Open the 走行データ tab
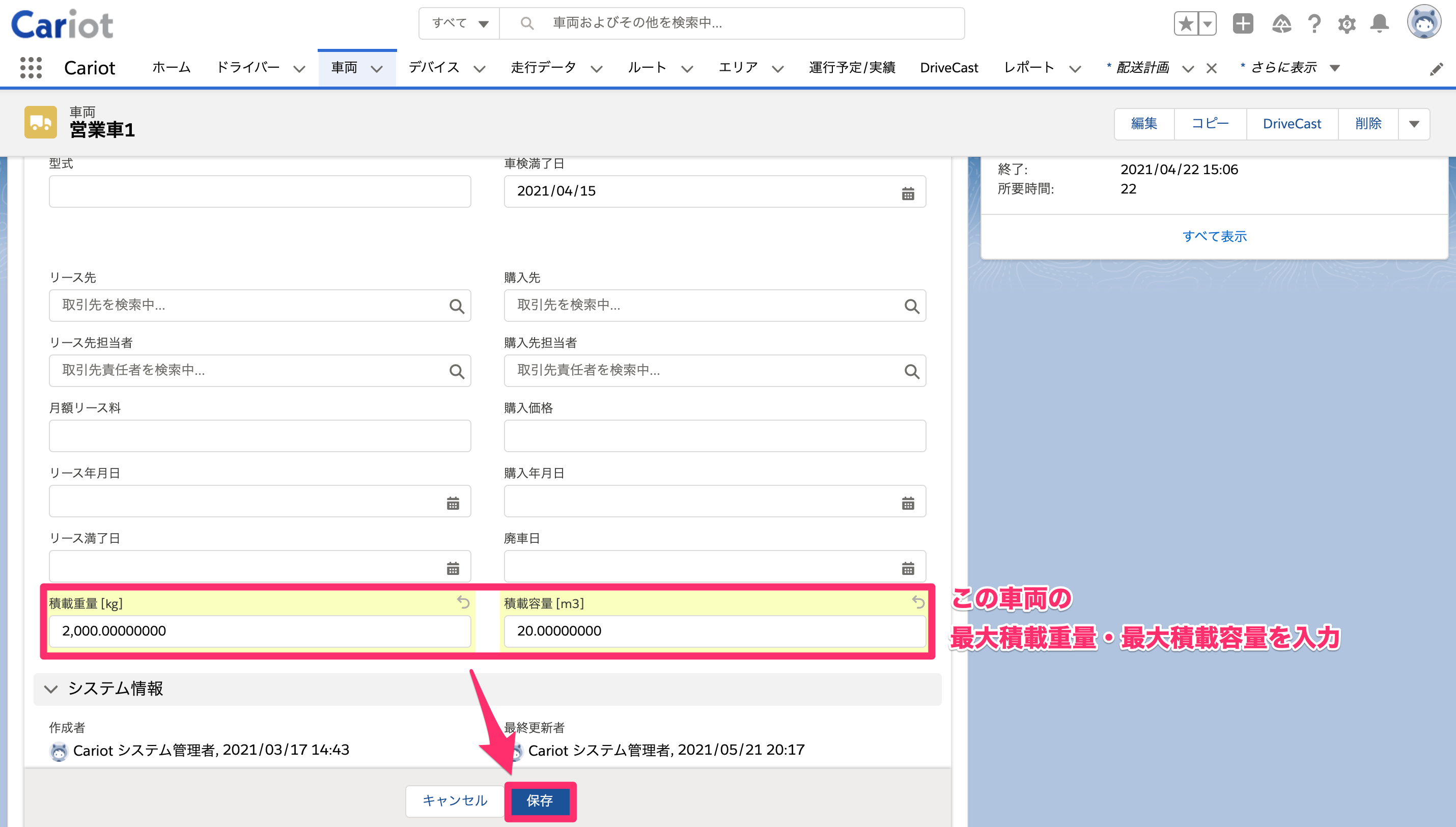 (543, 68)
